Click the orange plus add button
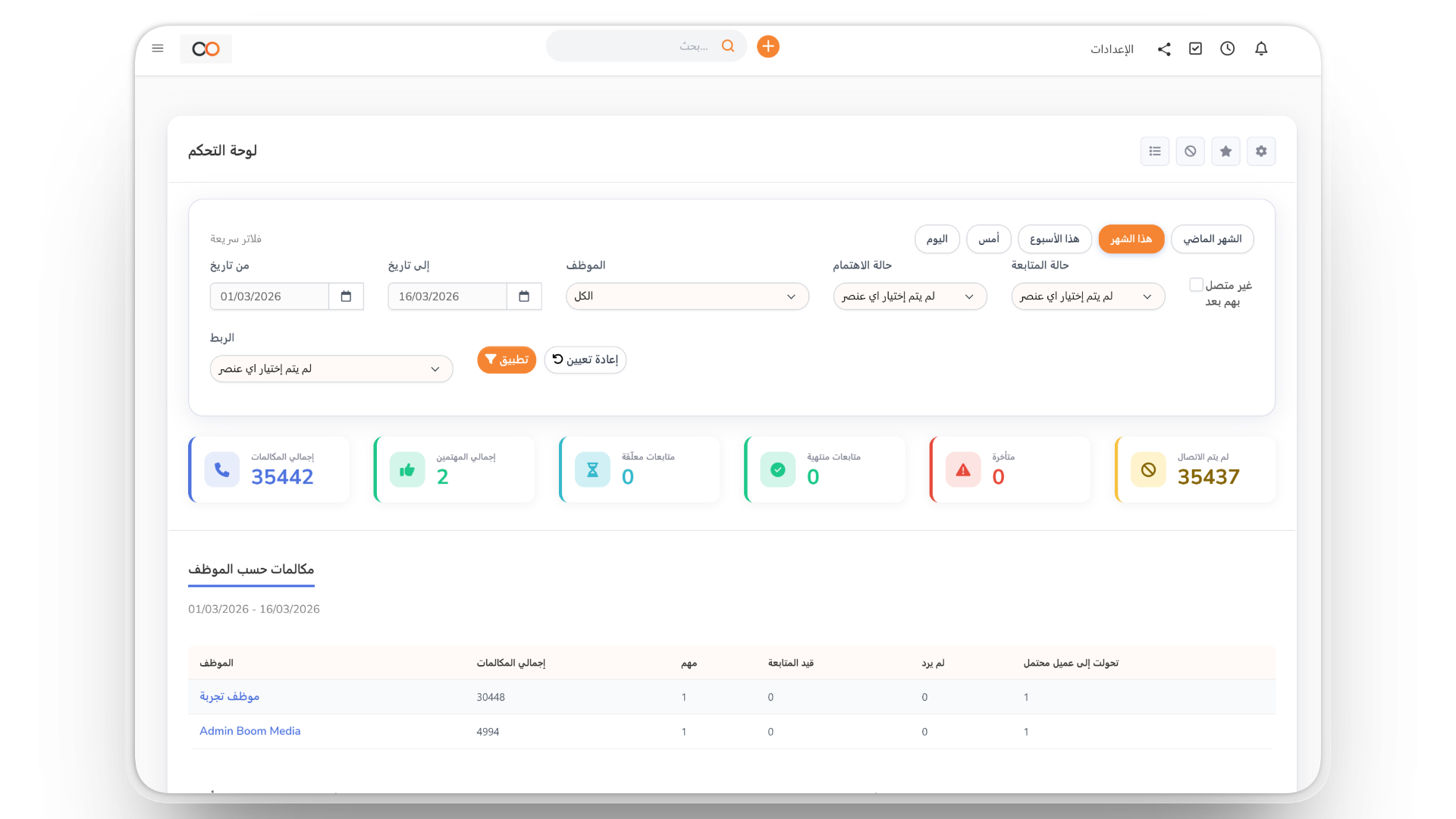This screenshot has width=1456, height=819. [x=768, y=47]
